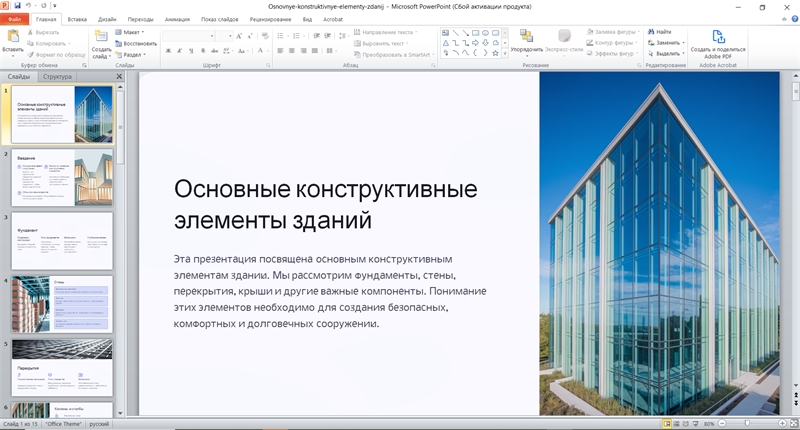Viewport: 800px width, 430px height.
Task: Close the slides thumbnail pane
Action: [x=119, y=77]
